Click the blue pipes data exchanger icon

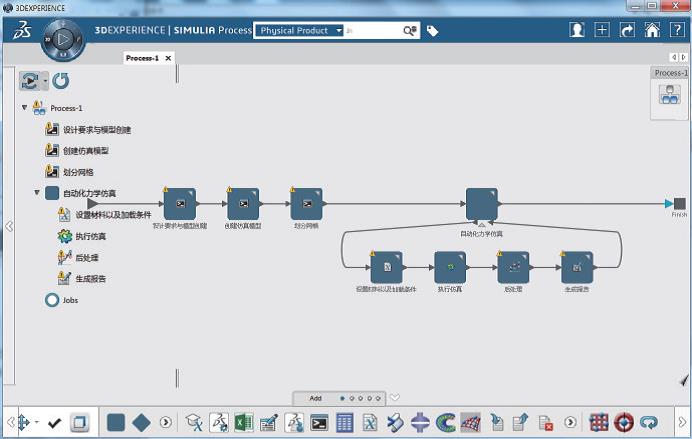(x=395, y=423)
